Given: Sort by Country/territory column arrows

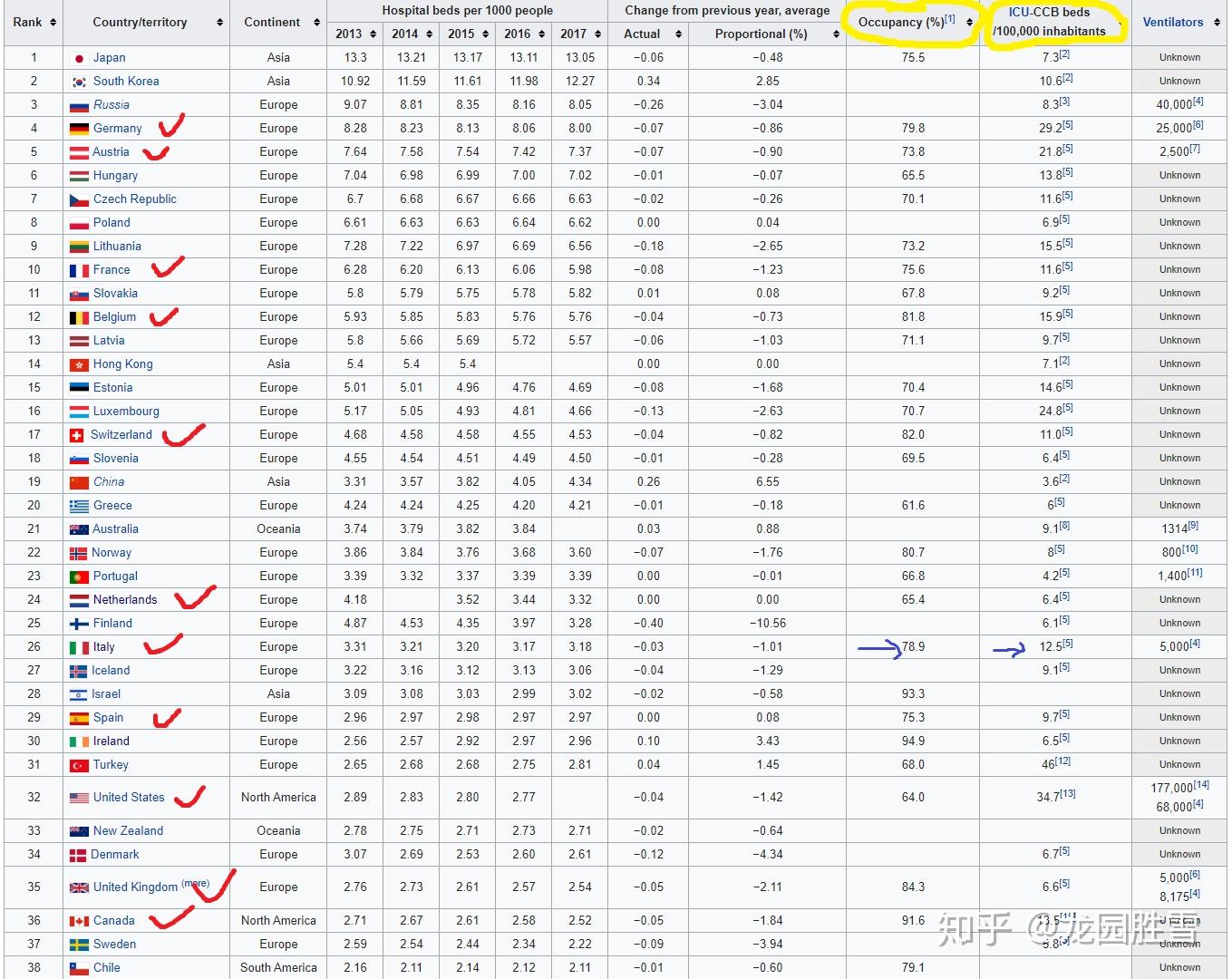Looking at the screenshot, I should pos(219,23).
